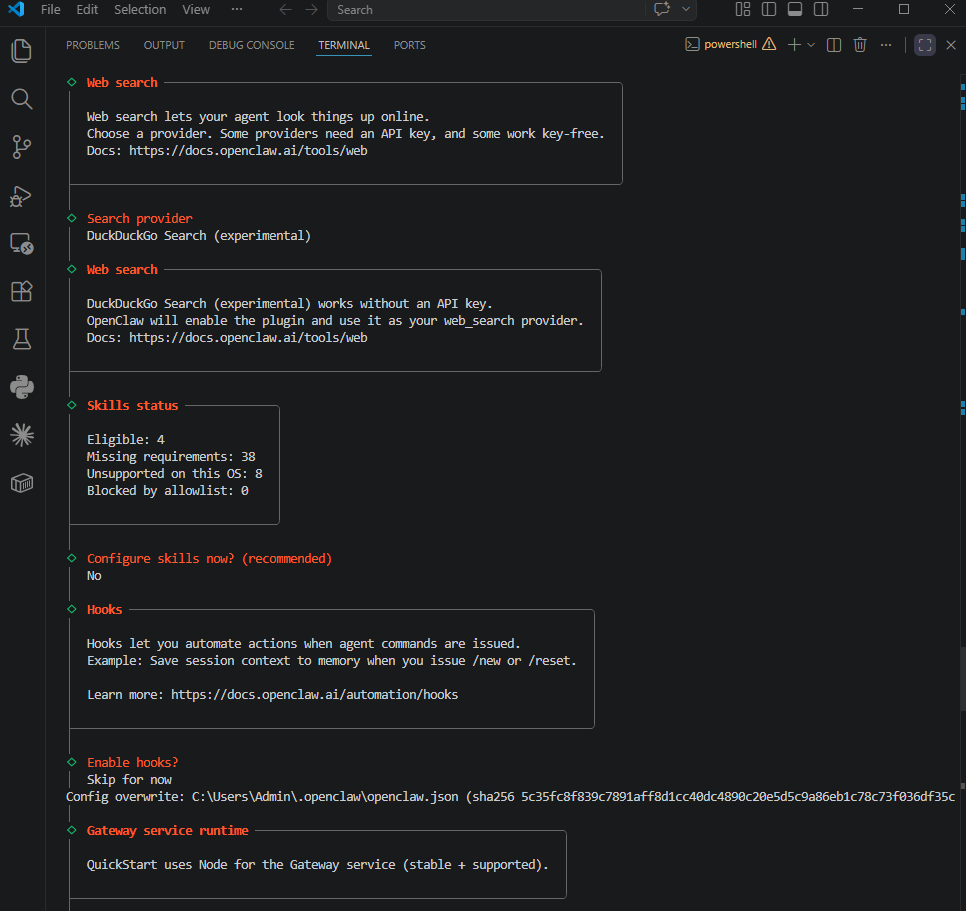The height and width of the screenshot is (911, 966).
Task: Open the Search view in activity bar
Action: tap(22, 99)
